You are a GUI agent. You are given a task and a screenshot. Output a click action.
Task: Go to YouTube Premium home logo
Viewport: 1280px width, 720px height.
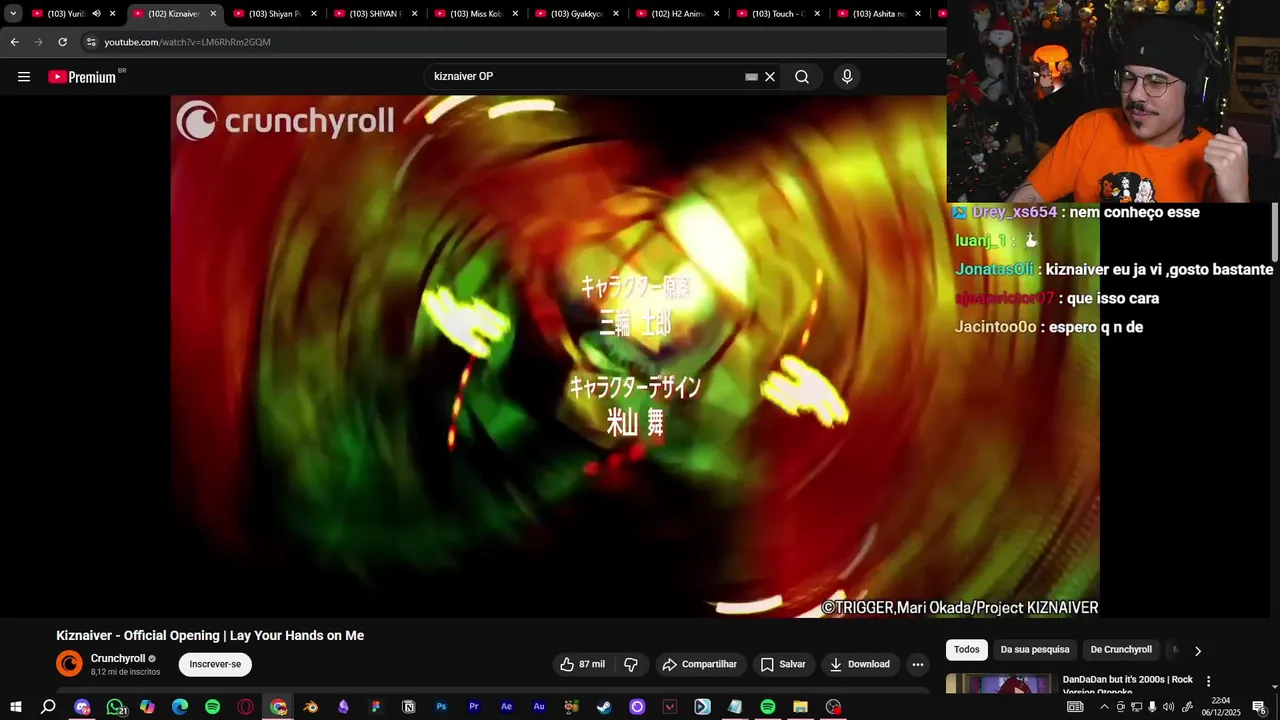(x=84, y=77)
